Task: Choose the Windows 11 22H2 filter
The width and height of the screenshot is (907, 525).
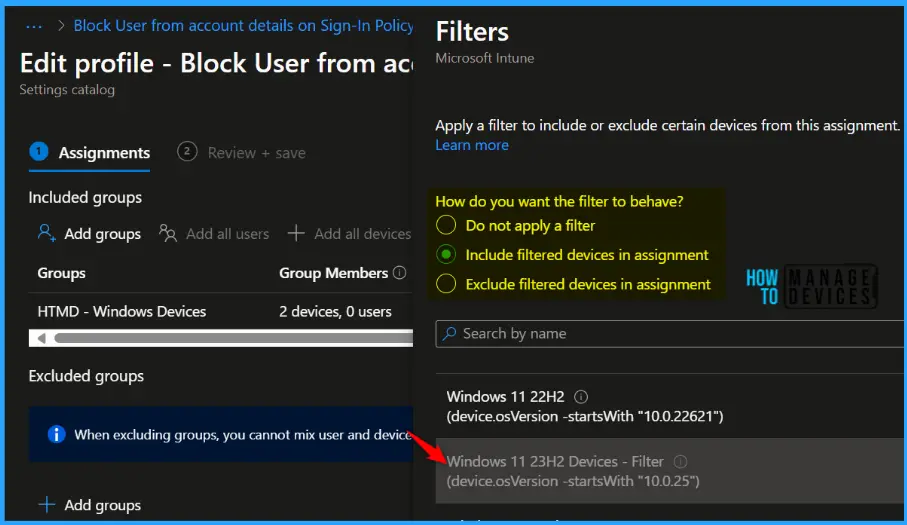Action: click(x=670, y=406)
